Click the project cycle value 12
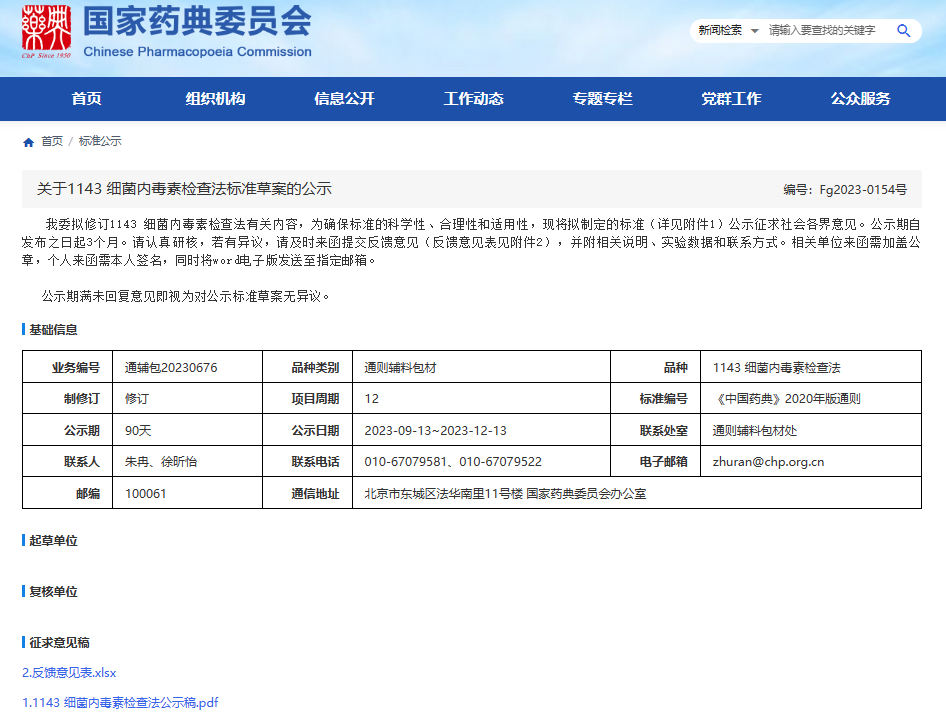Viewport: 946px width, 715px height. pos(372,399)
